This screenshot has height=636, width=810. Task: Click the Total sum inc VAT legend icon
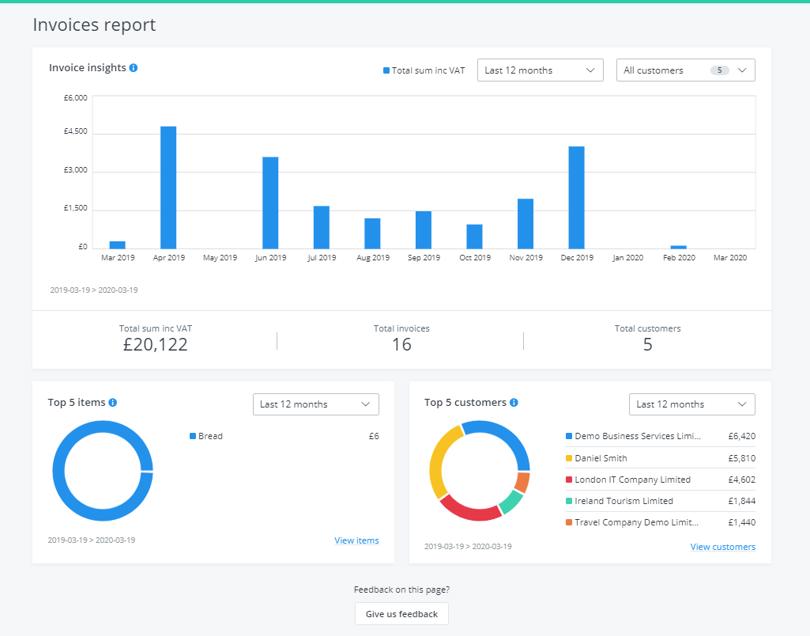point(384,70)
